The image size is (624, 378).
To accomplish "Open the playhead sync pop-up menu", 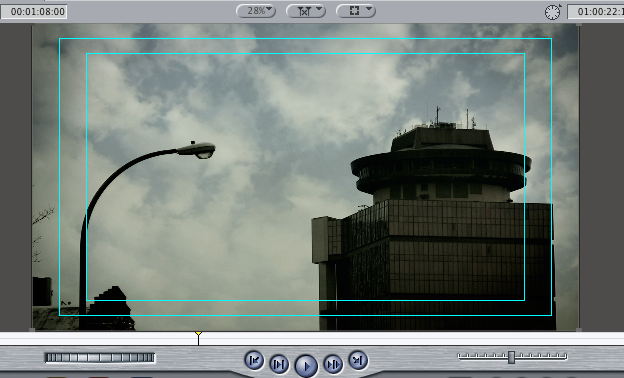I will coord(306,11).
